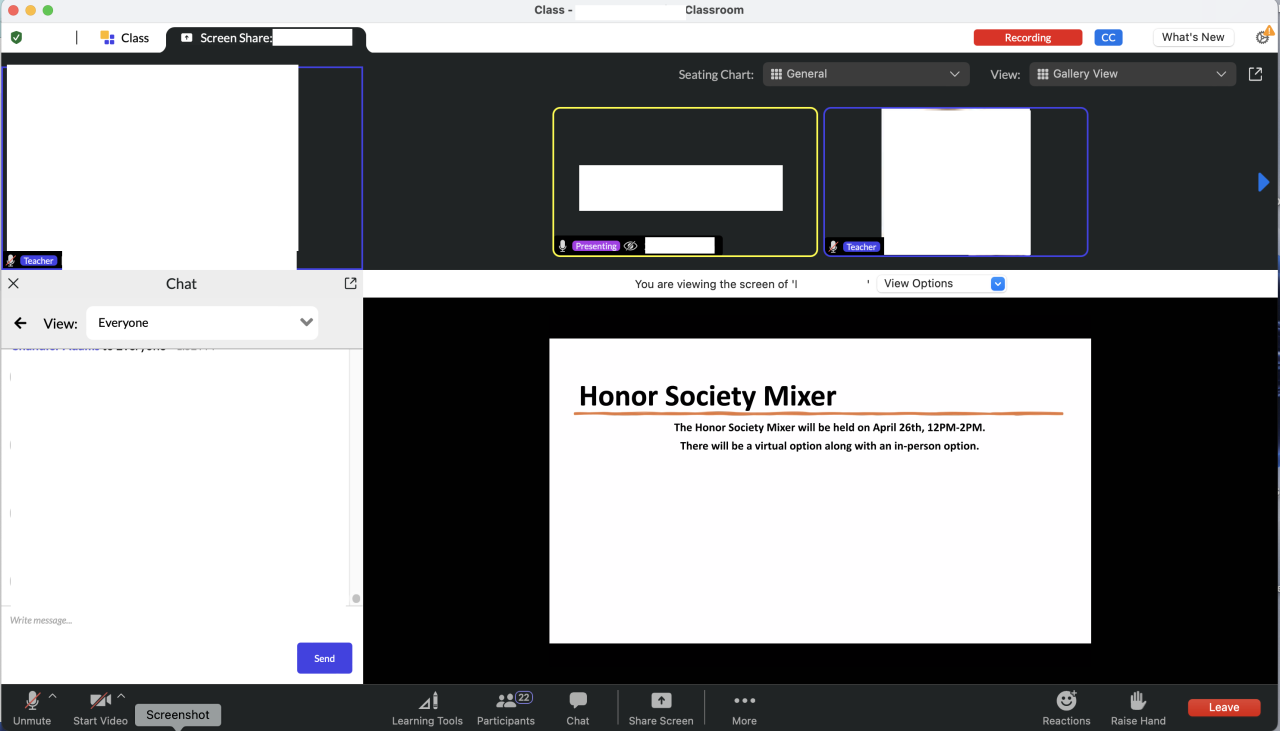The image size is (1280, 731).
Task: Raise your hand in class
Action: click(1138, 707)
